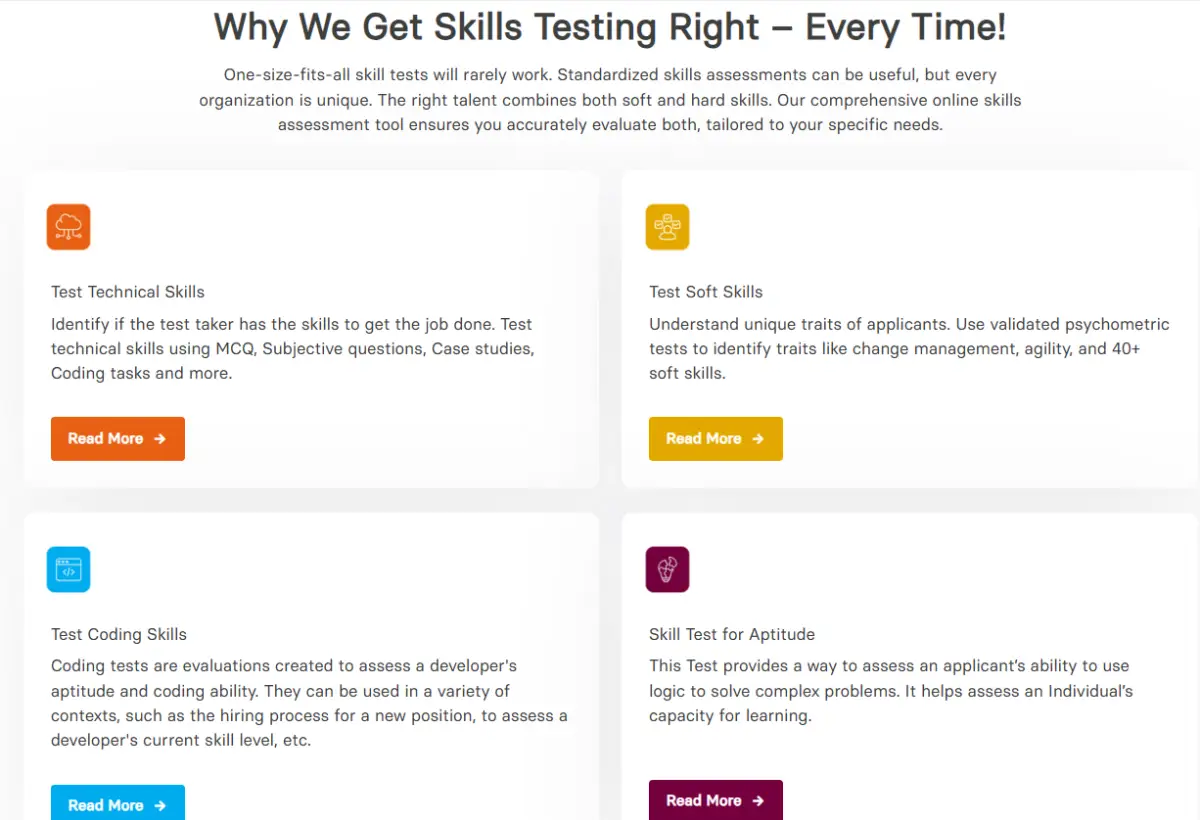Click the orange cloud technical skills icon
Screen dimensions: 1200x820
68,227
